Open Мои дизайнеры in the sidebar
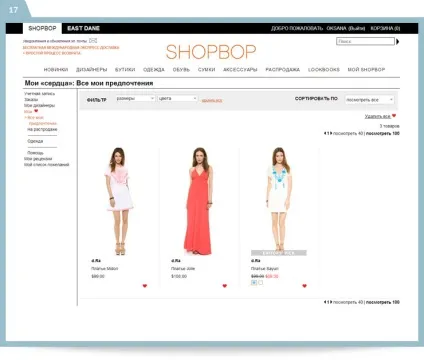 (x=39, y=105)
